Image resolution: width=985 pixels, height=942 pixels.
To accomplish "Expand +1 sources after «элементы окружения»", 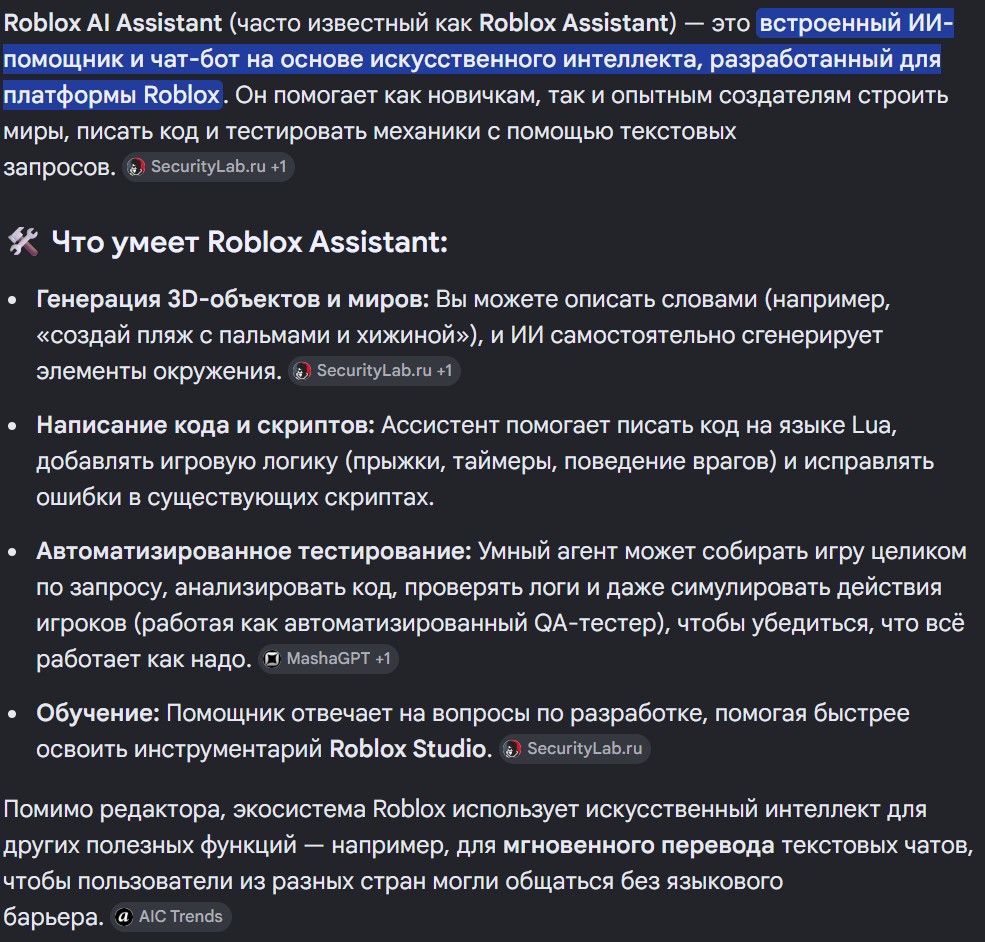I will pyautogui.click(x=445, y=371).
